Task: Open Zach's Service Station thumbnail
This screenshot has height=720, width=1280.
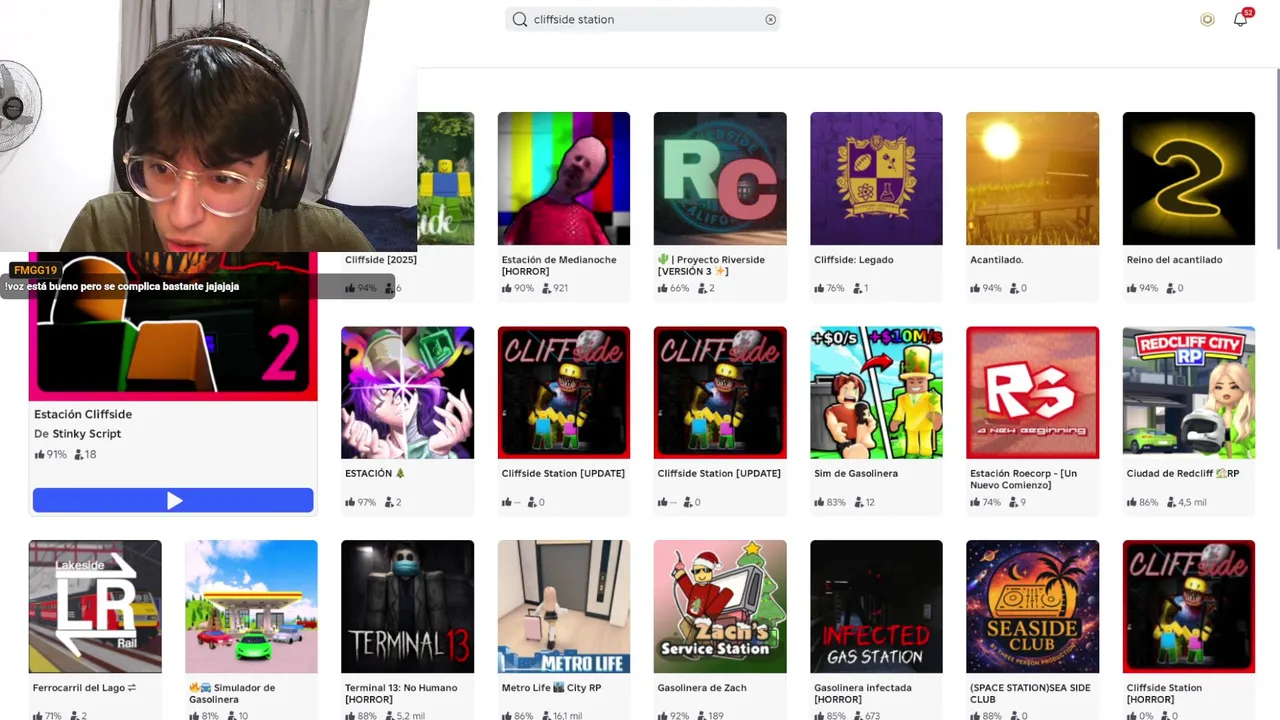Action: (720, 606)
